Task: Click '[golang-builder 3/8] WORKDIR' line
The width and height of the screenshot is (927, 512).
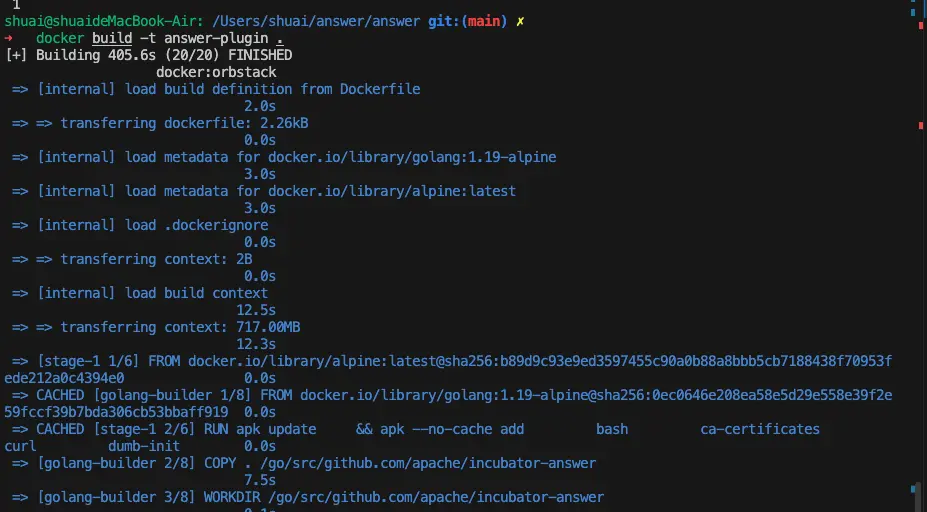Action: click(308, 497)
